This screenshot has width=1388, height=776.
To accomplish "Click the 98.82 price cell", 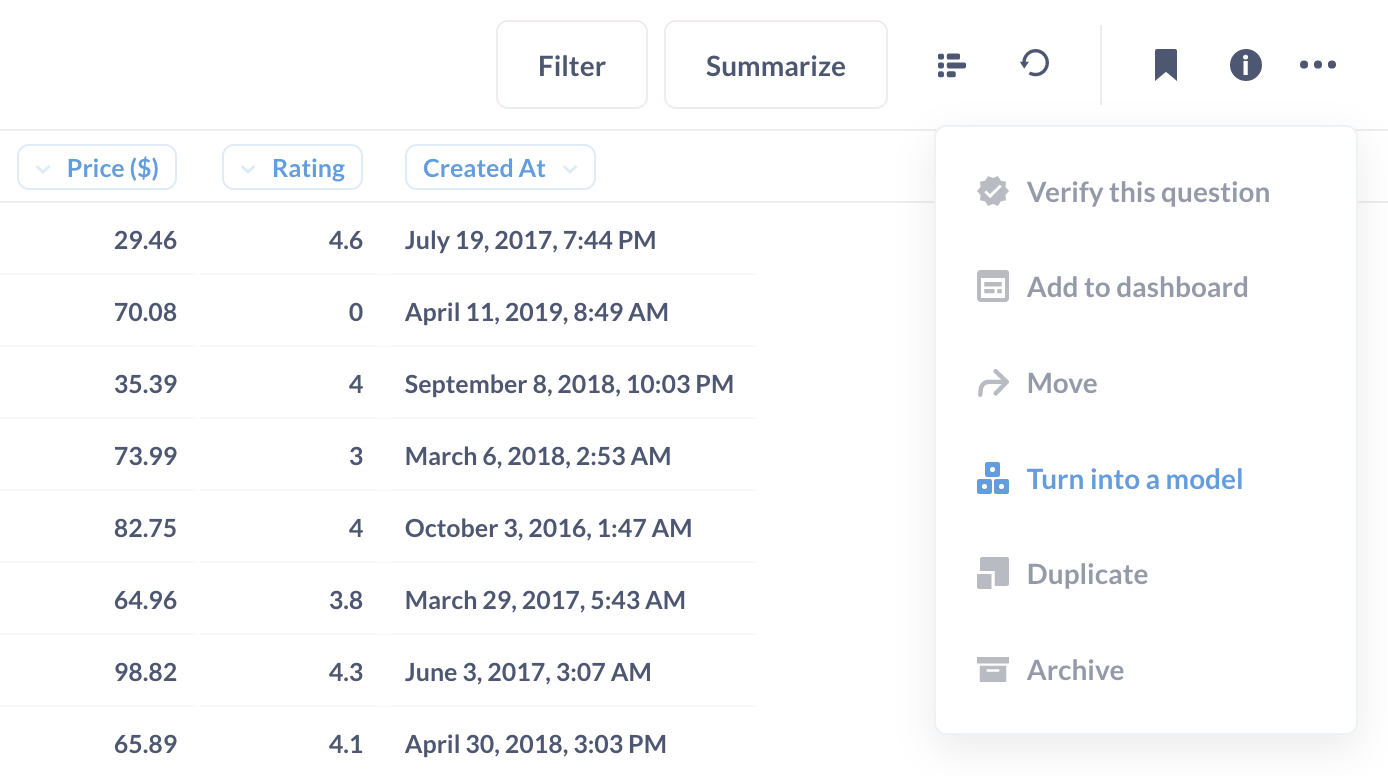I will (145, 672).
